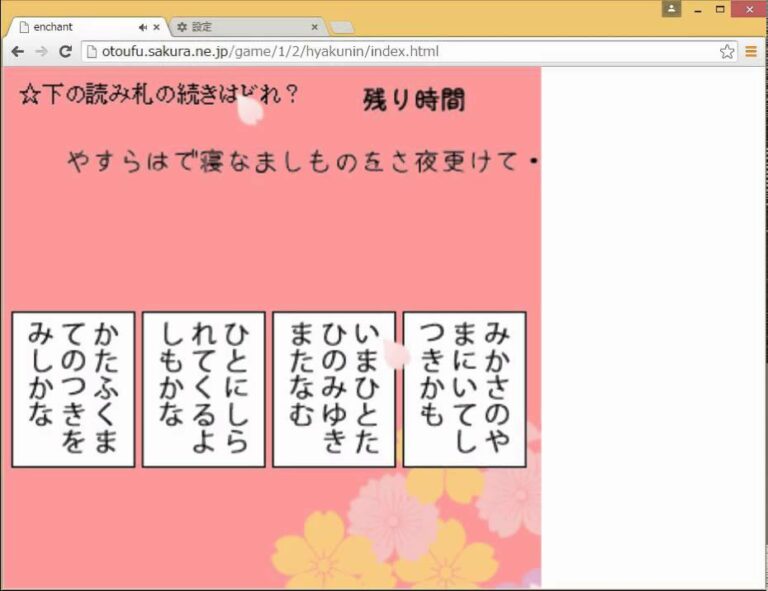Click the Chrome user profile icon
The image size is (768, 591).
671,8
